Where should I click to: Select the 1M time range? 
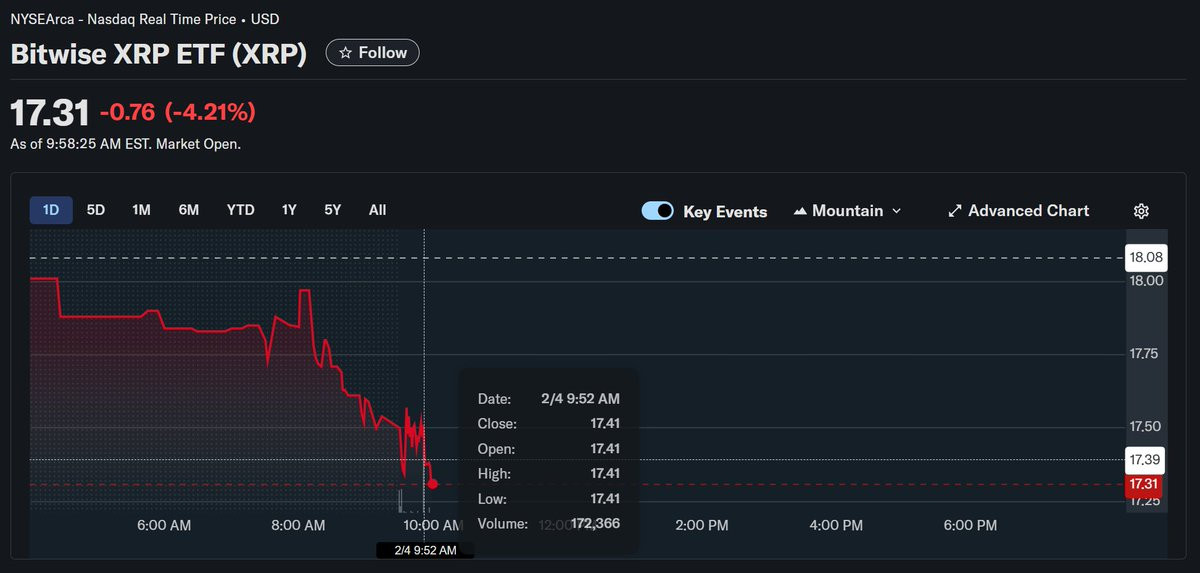[x=141, y=210]
